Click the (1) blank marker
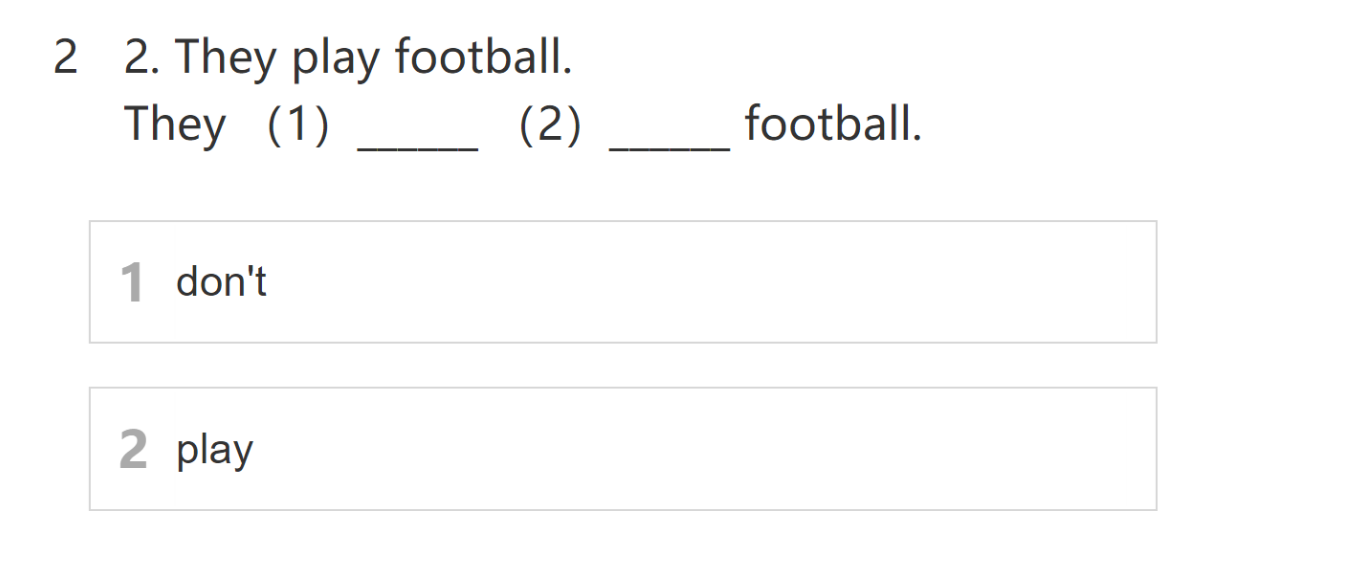 [x=297, y=126]
